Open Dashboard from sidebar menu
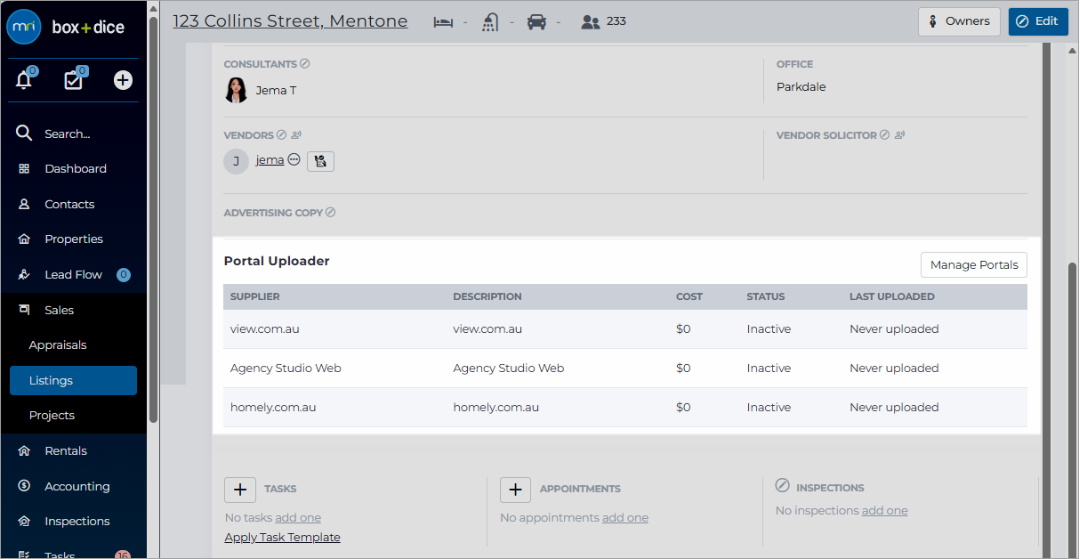The width and height of the screenshot is (1080, 559). pos(74,169)
